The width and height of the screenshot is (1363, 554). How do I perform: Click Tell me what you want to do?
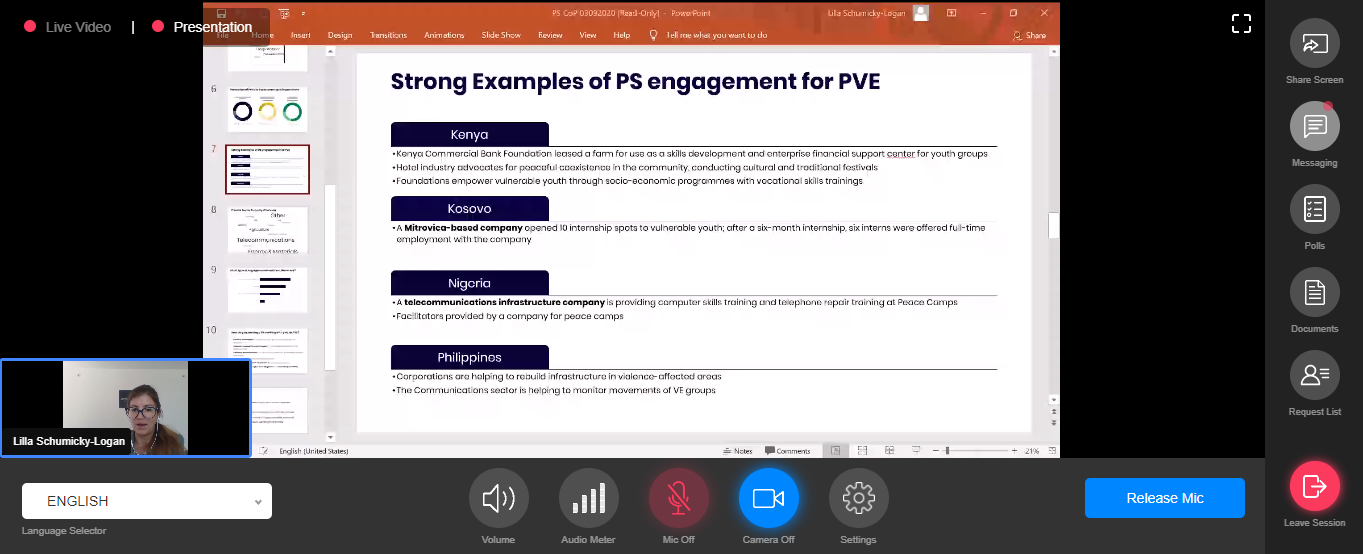pos(717,35)
